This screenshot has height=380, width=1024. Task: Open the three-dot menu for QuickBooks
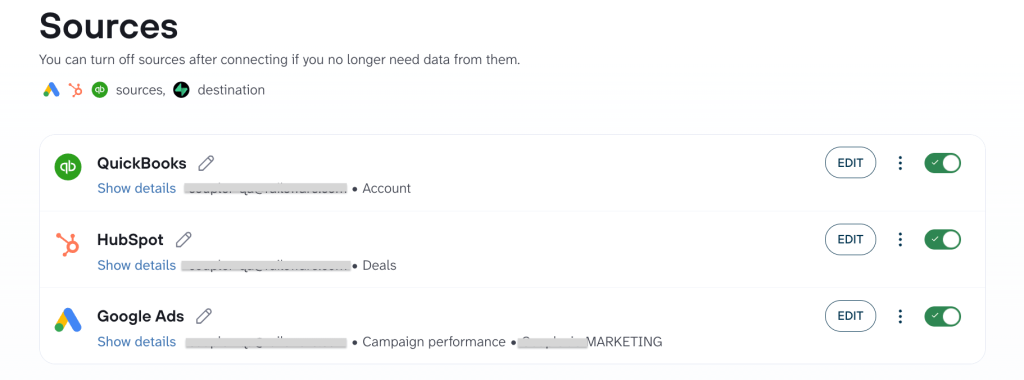pyautogui.click(x=900, y=163)
